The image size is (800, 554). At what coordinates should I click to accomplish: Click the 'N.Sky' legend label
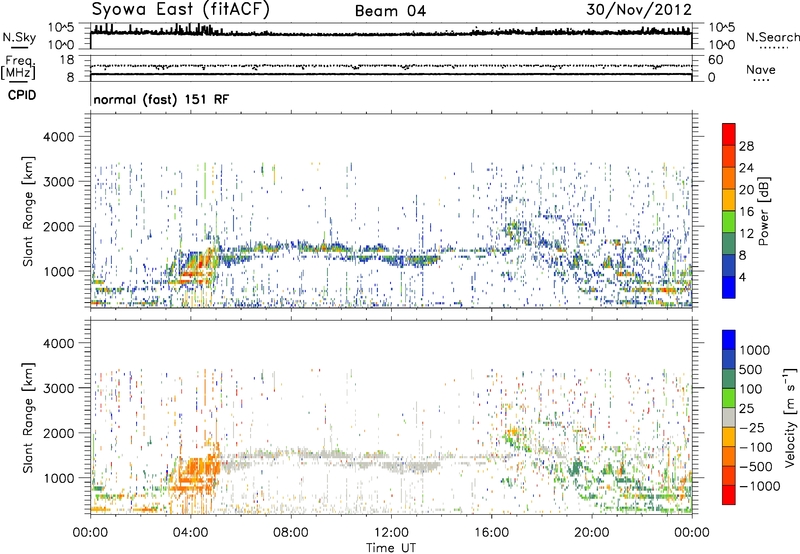click(x=19, y=37)
